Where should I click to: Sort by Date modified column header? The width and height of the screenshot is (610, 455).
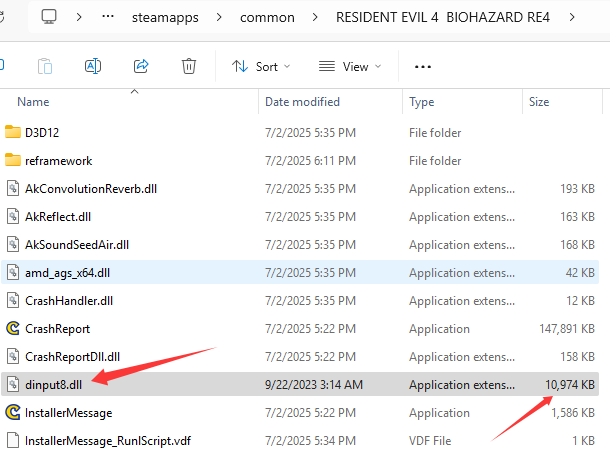[302, 102]
